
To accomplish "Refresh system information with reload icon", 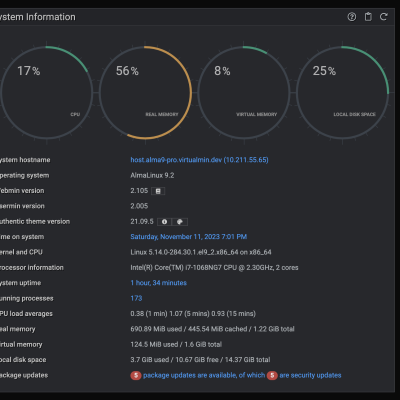I will [x=384, y=17].
